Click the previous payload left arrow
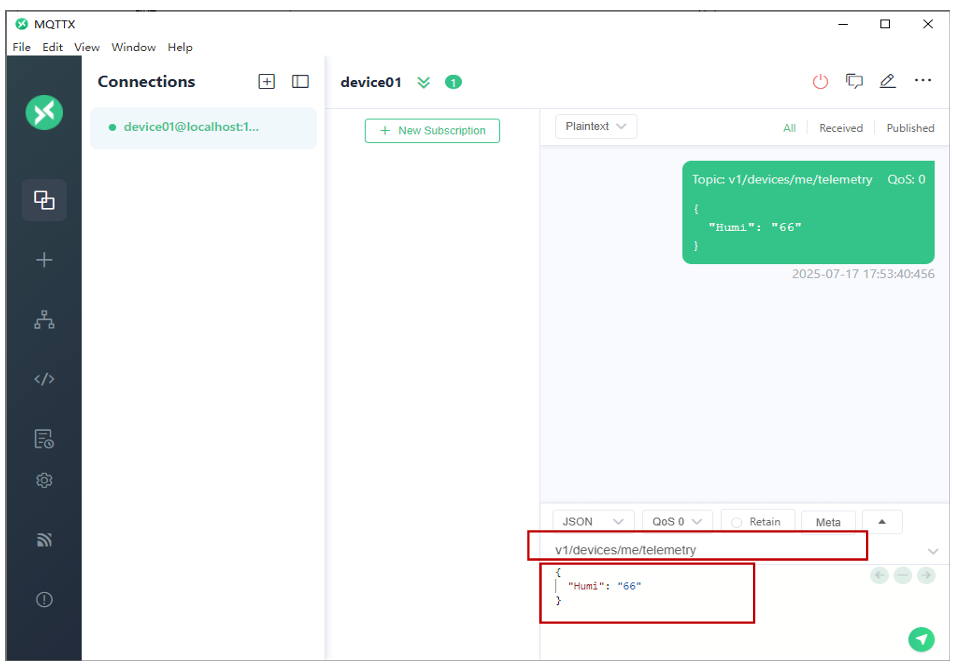This screenshot has width=962, height=671. (879, 575)
